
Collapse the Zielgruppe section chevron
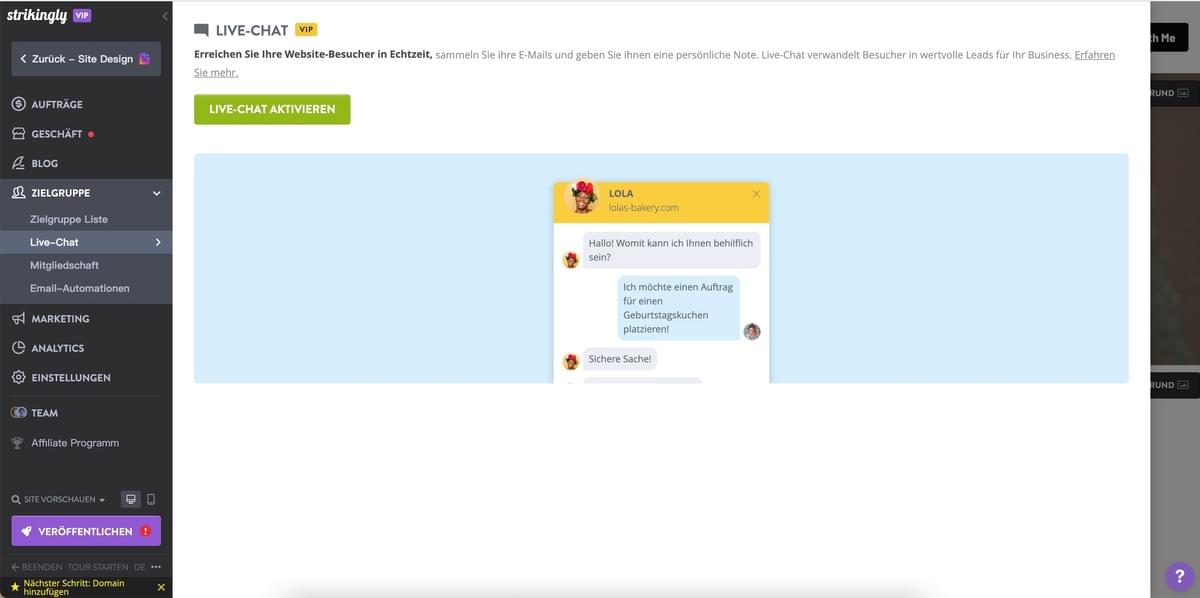(x=156, y=192)
